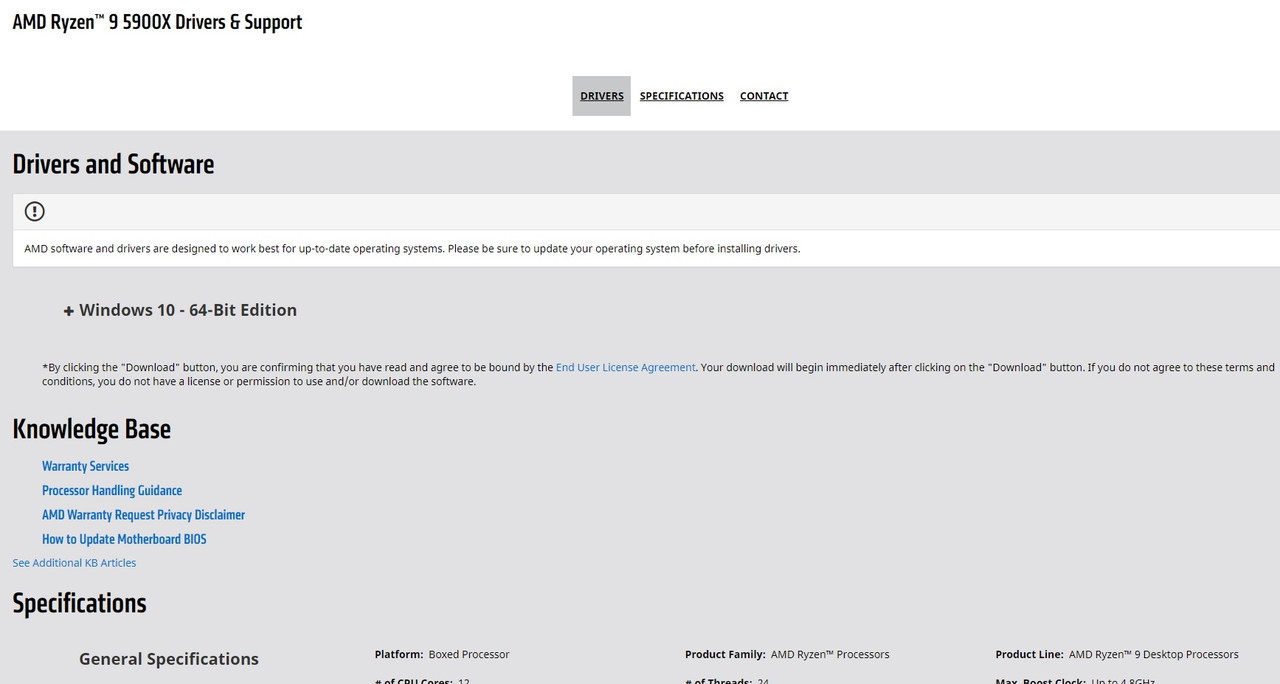The width and height of the screenshot is (1280, 684).
Task: Click the Knowledge Base heading
Action: click(x=92, y=429)
